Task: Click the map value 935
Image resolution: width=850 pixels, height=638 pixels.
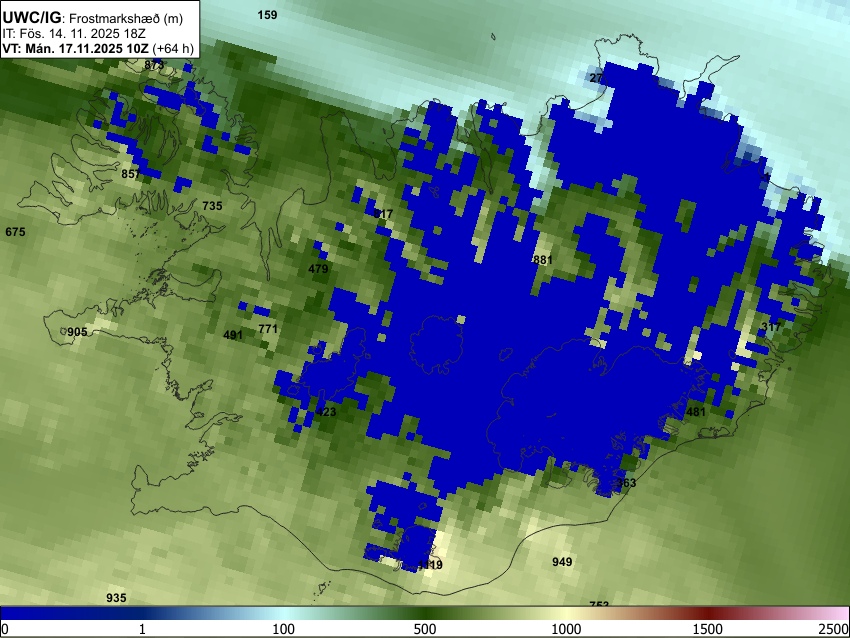Action: (x=116, y=598)
